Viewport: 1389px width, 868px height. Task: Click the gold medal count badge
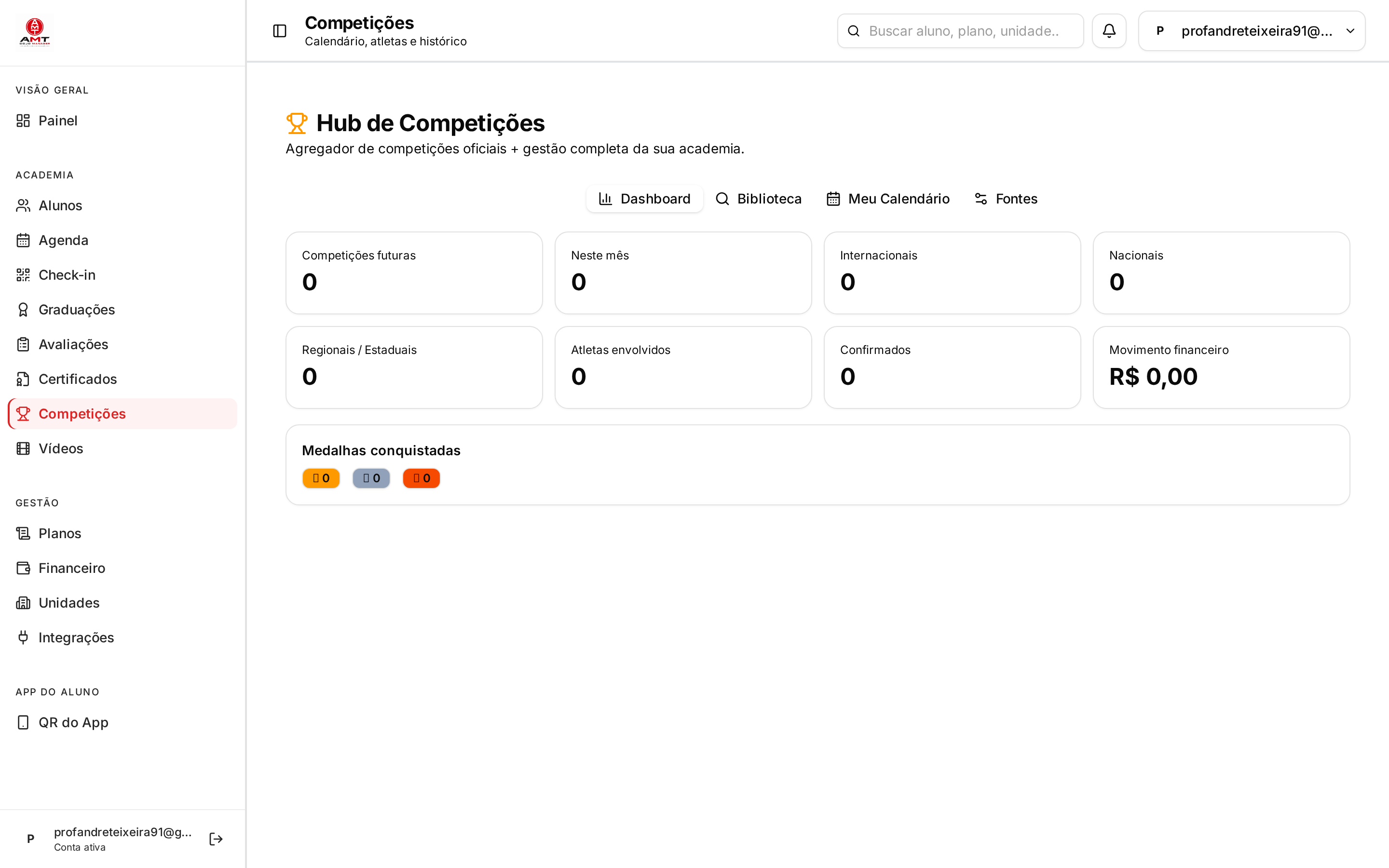(321, 478)
